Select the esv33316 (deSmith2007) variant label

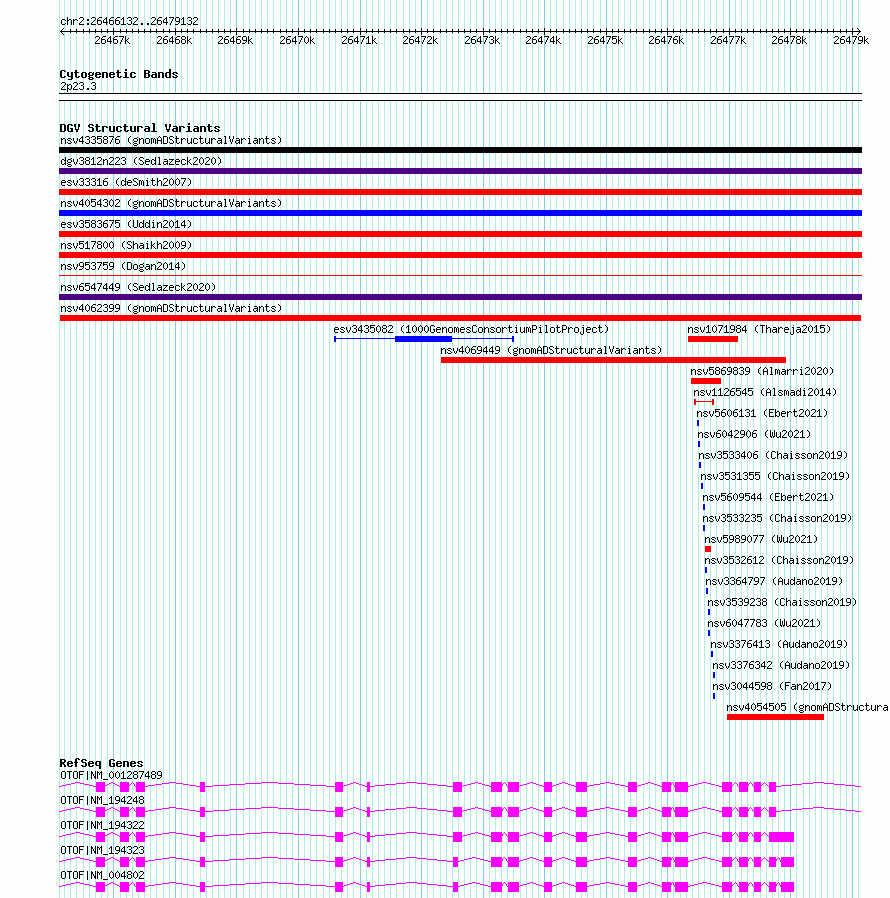tap(126, 182)
